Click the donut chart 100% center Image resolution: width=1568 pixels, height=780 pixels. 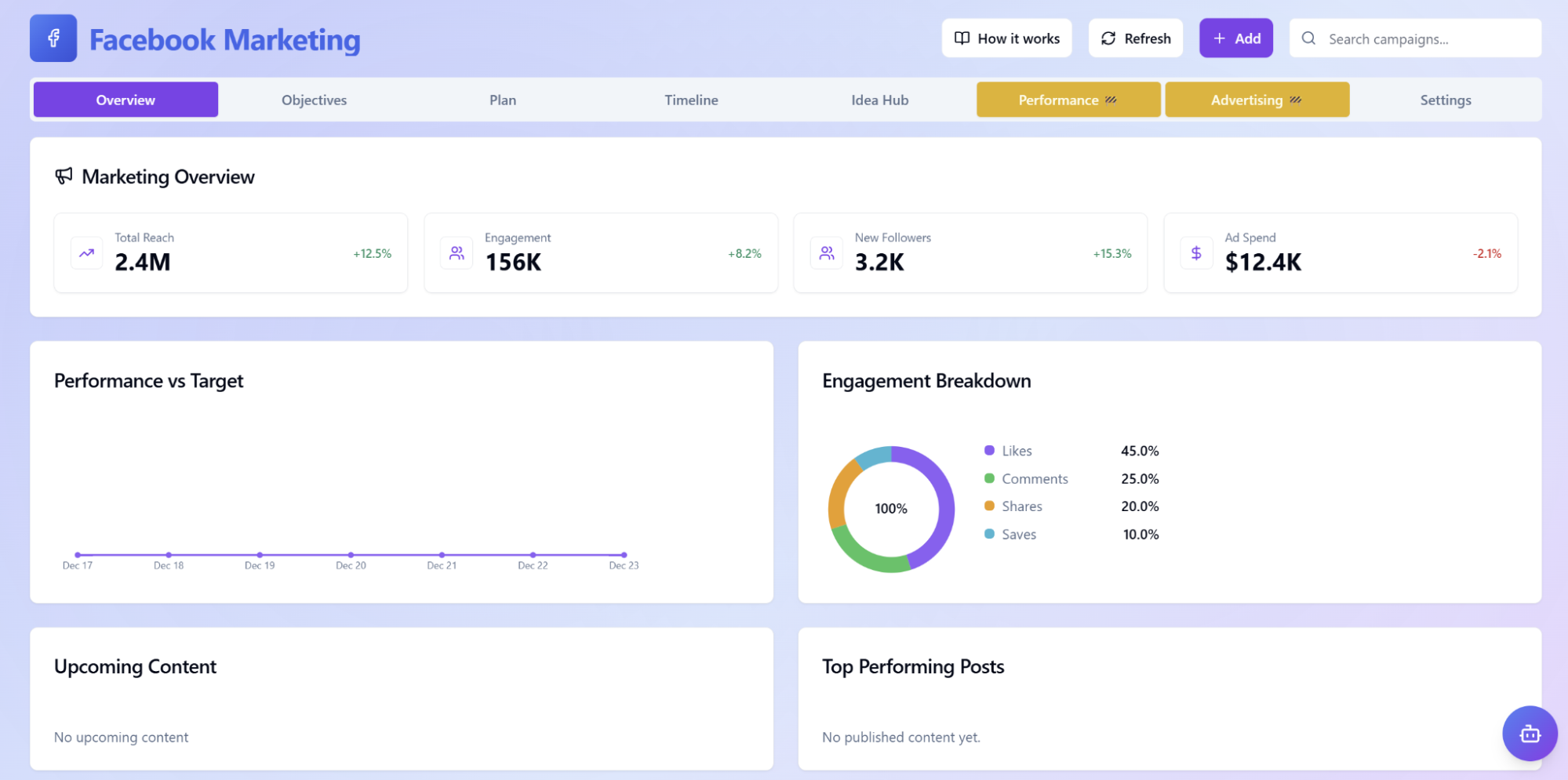coord(891,509)
